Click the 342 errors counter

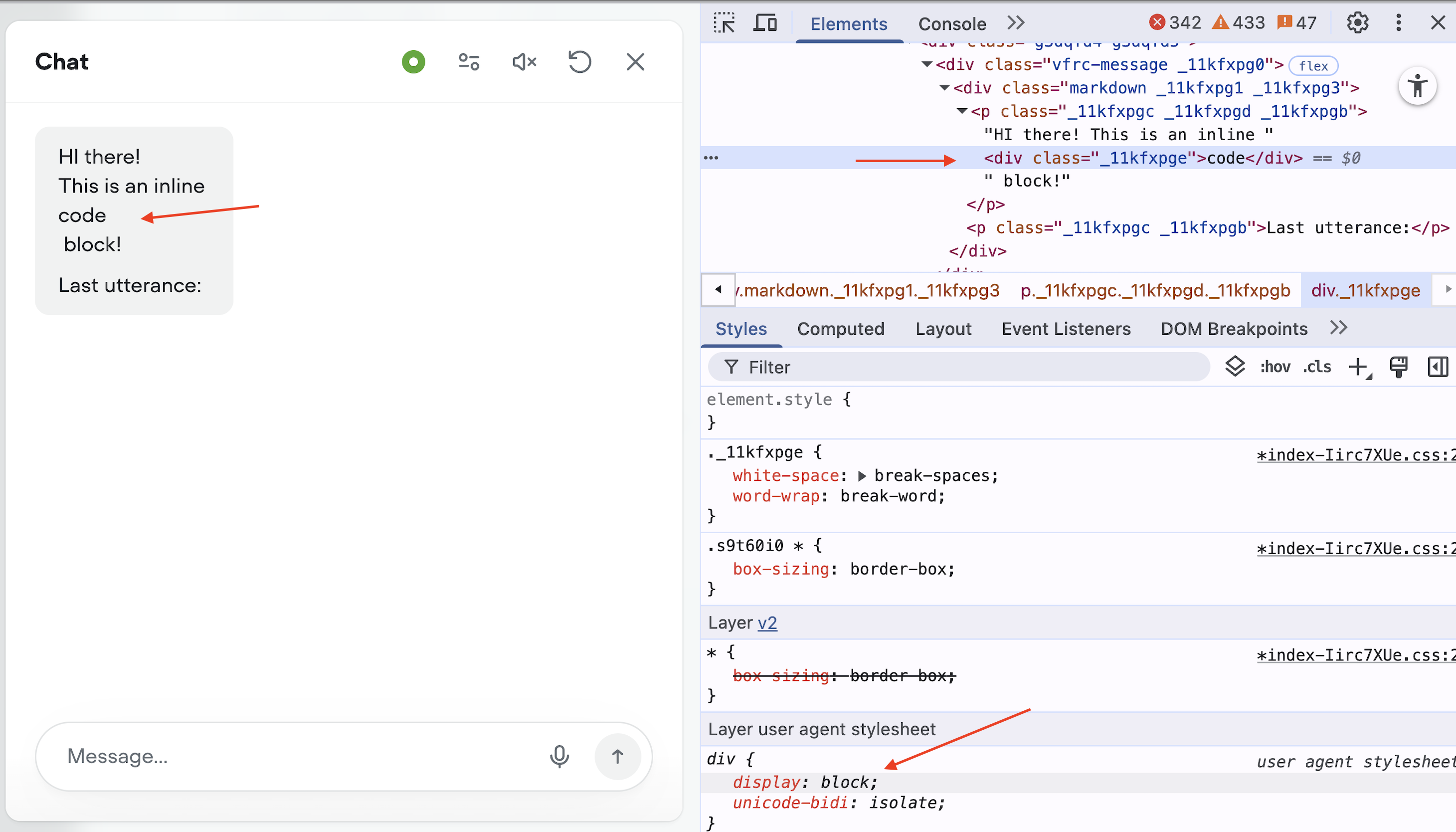1174,23
